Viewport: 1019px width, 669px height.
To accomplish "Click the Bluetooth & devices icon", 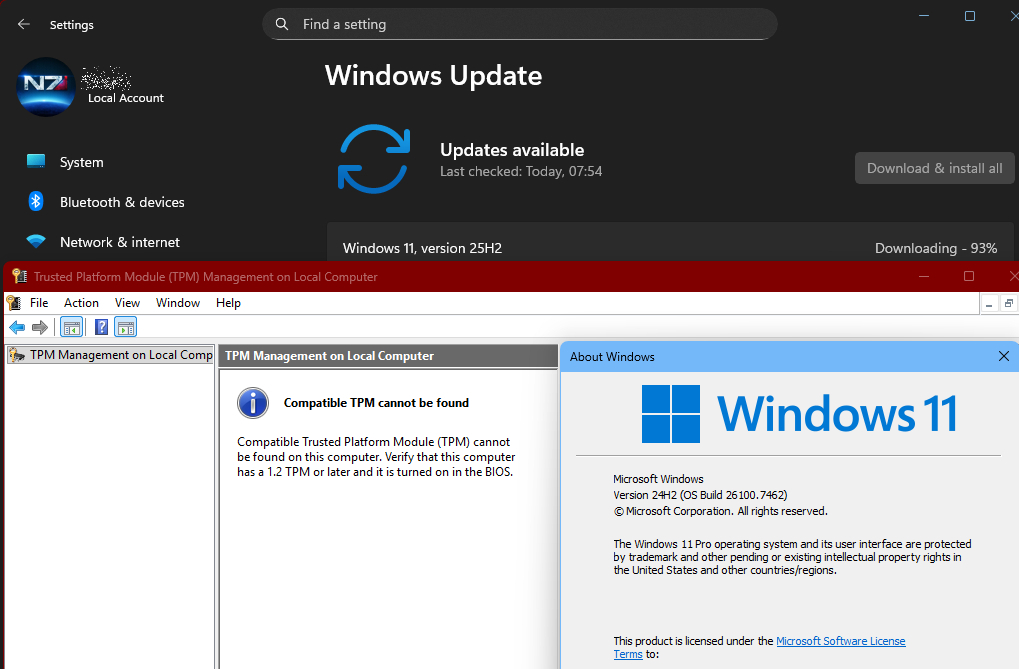I will pyautogui.click(x=36, y=202).
